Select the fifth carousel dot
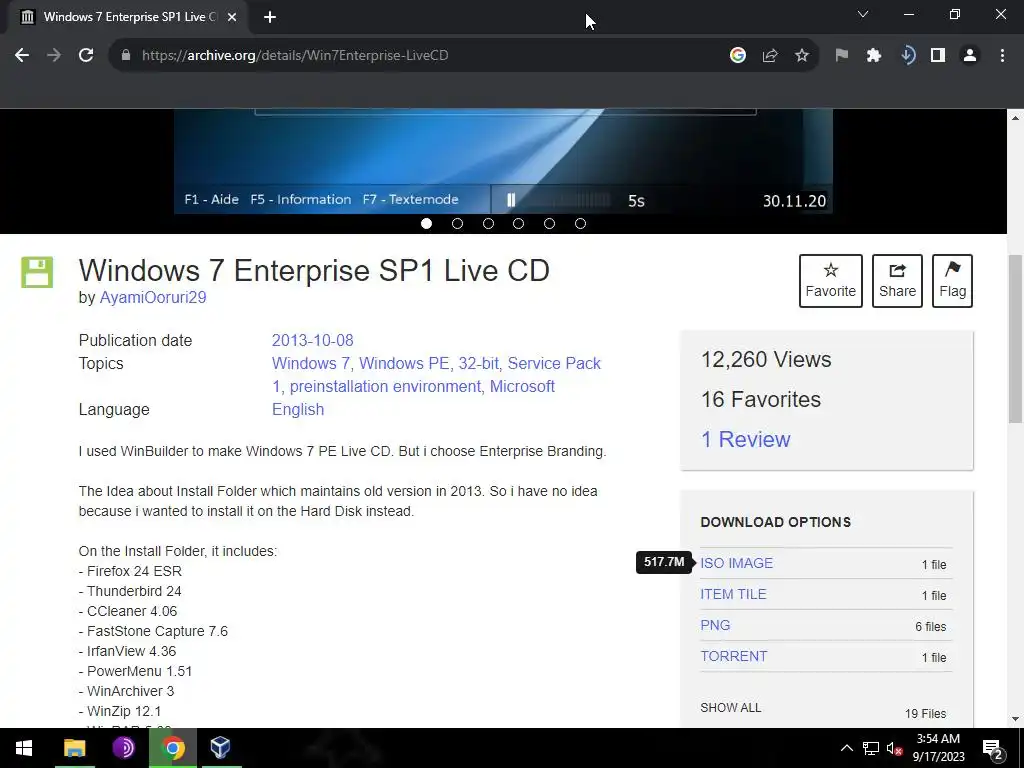The width and height of the screenshot is (1024, 768). 549,223
